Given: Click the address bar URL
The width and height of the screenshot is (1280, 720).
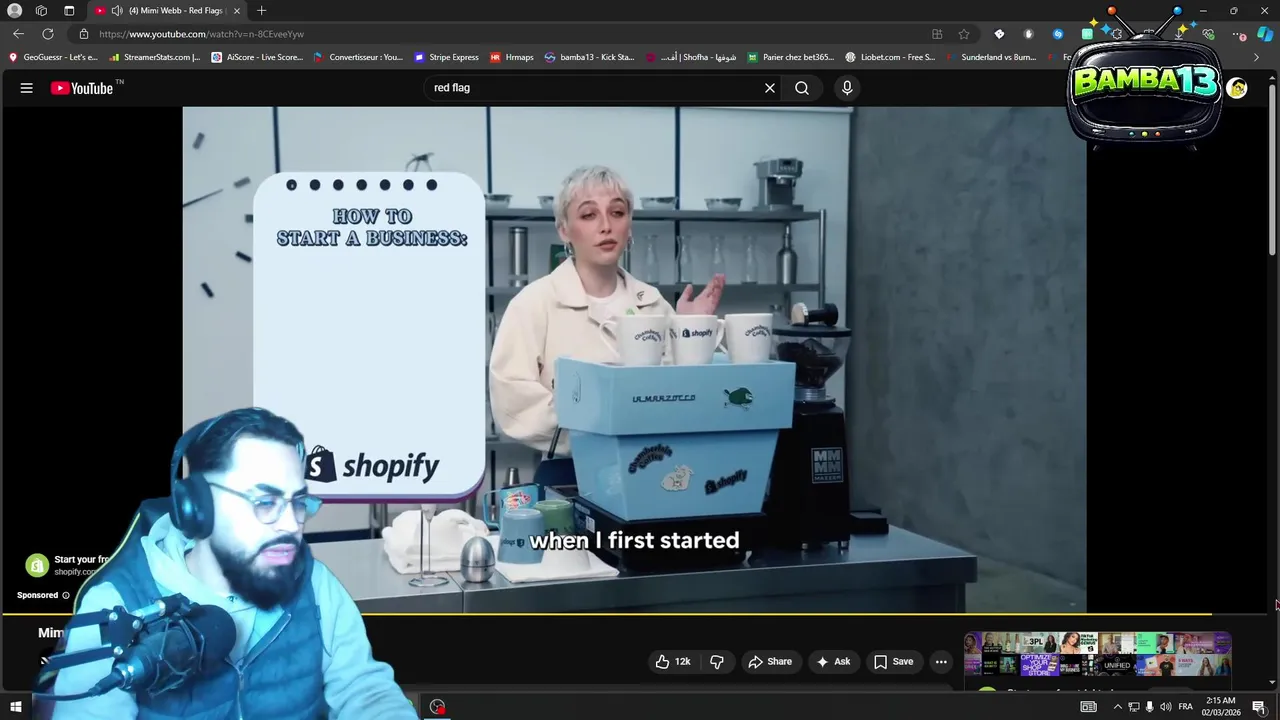Looking at the screenshot, I should 201,34.
